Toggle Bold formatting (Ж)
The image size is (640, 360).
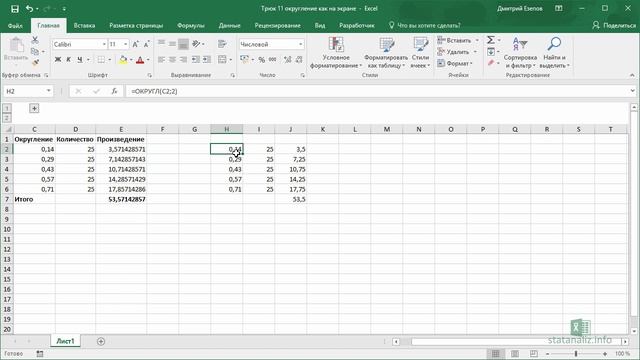[x=58, y=60]
